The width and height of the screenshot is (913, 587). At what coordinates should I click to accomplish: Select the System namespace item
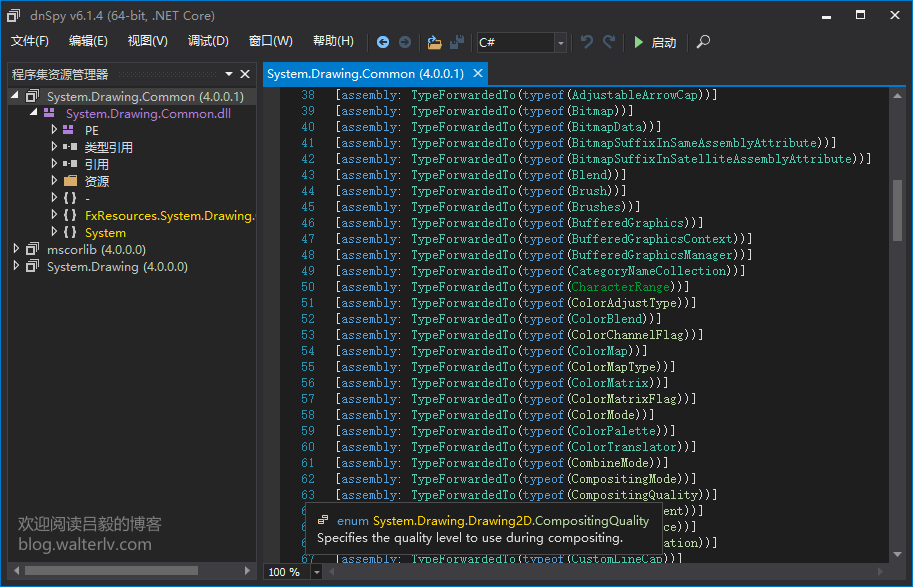pos(105,232)
